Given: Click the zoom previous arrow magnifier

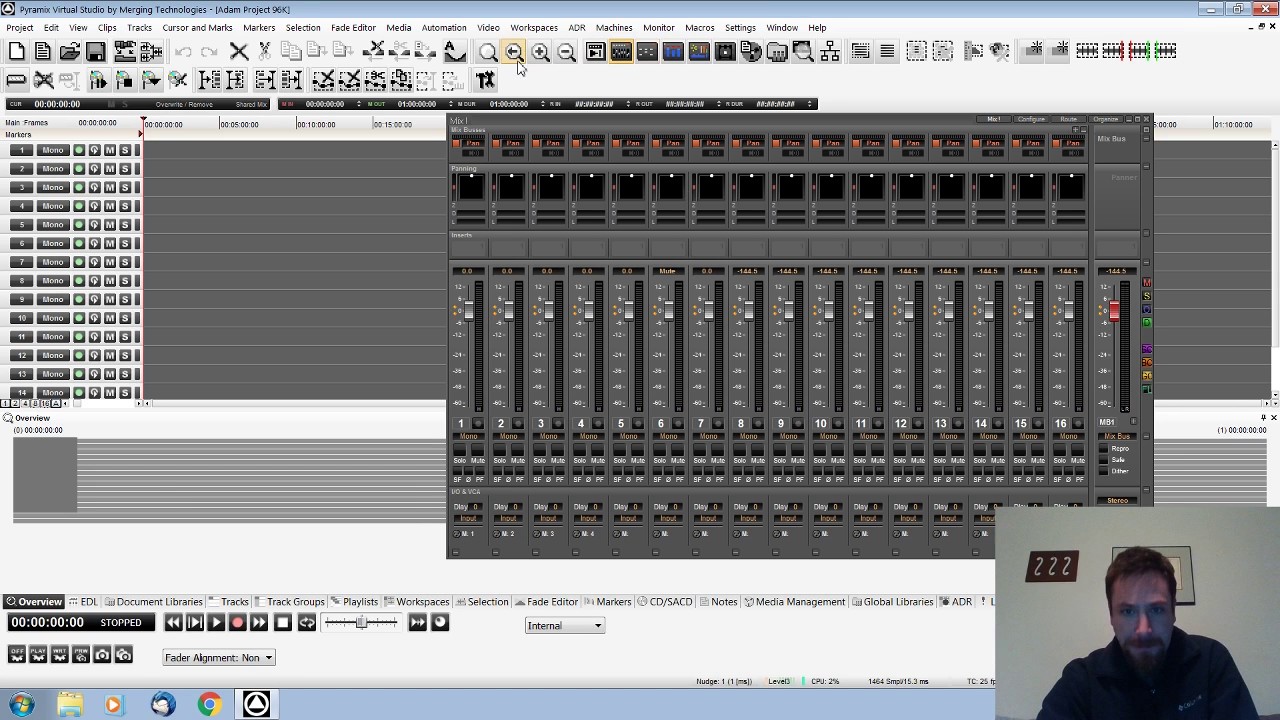Looking at the screenshot, I should click(513, 52).
